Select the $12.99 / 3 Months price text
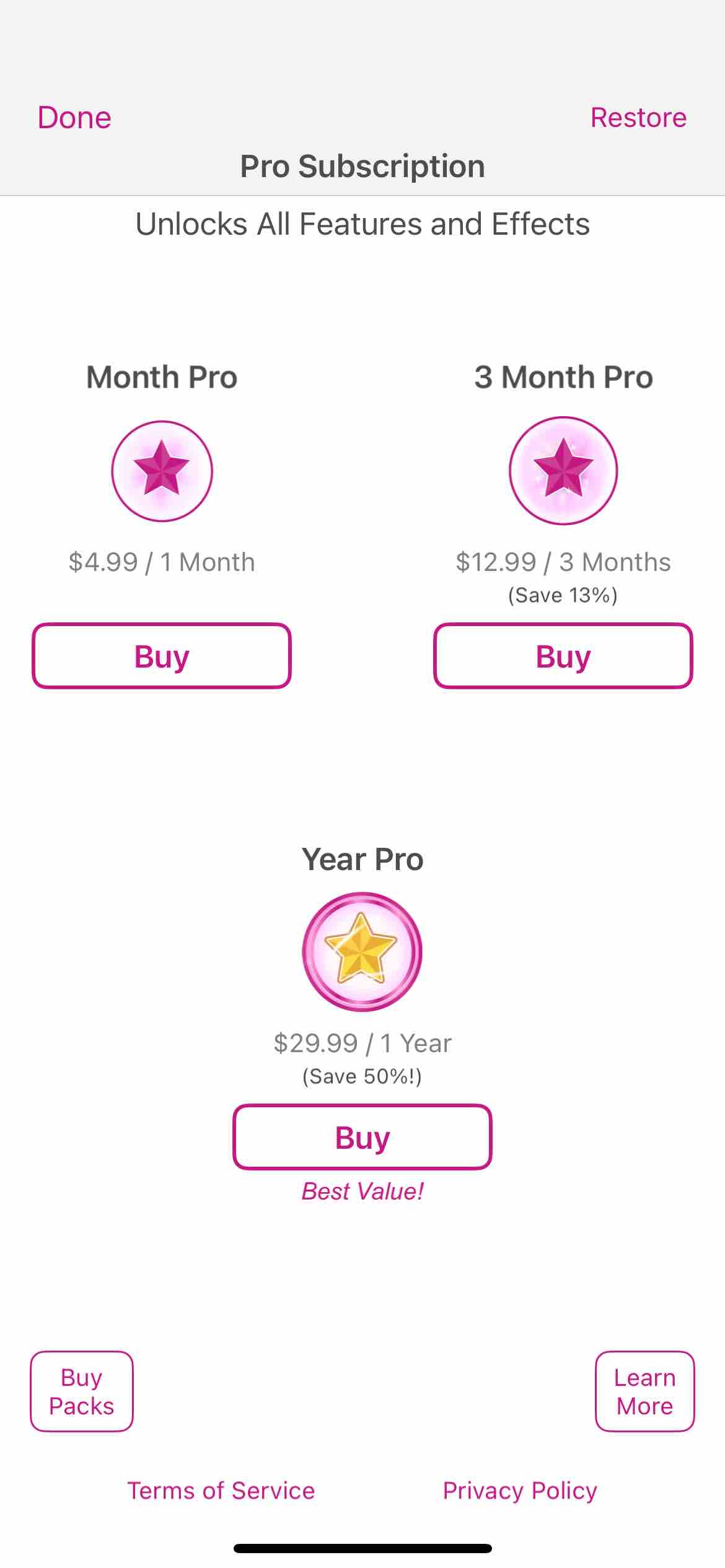Image resolution: width=725 pixels, height=1568 pixels. [563, 562]
